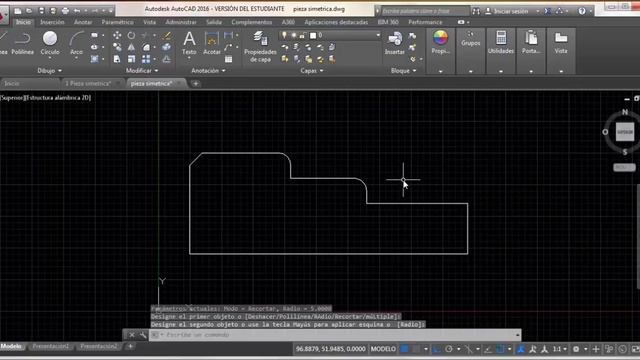Viewport: 640px width, 360px height.
Task: Click the Insertar block icon
Action: click(395, 43)
